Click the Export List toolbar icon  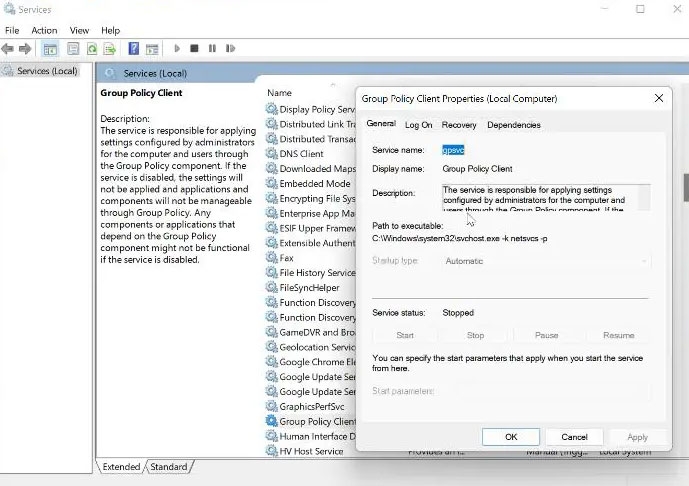point(109,49)
